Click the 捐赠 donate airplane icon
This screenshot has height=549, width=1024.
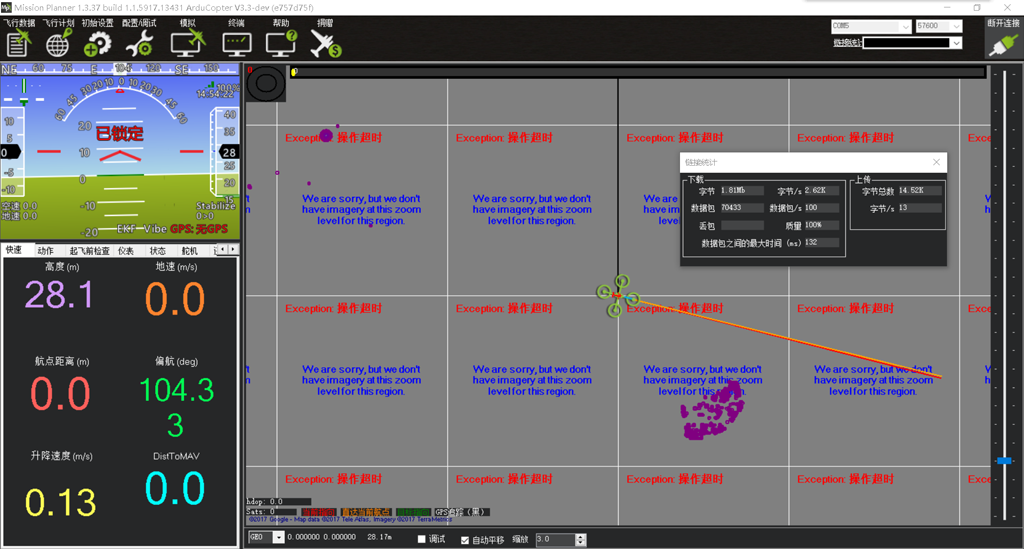point(326,42)
